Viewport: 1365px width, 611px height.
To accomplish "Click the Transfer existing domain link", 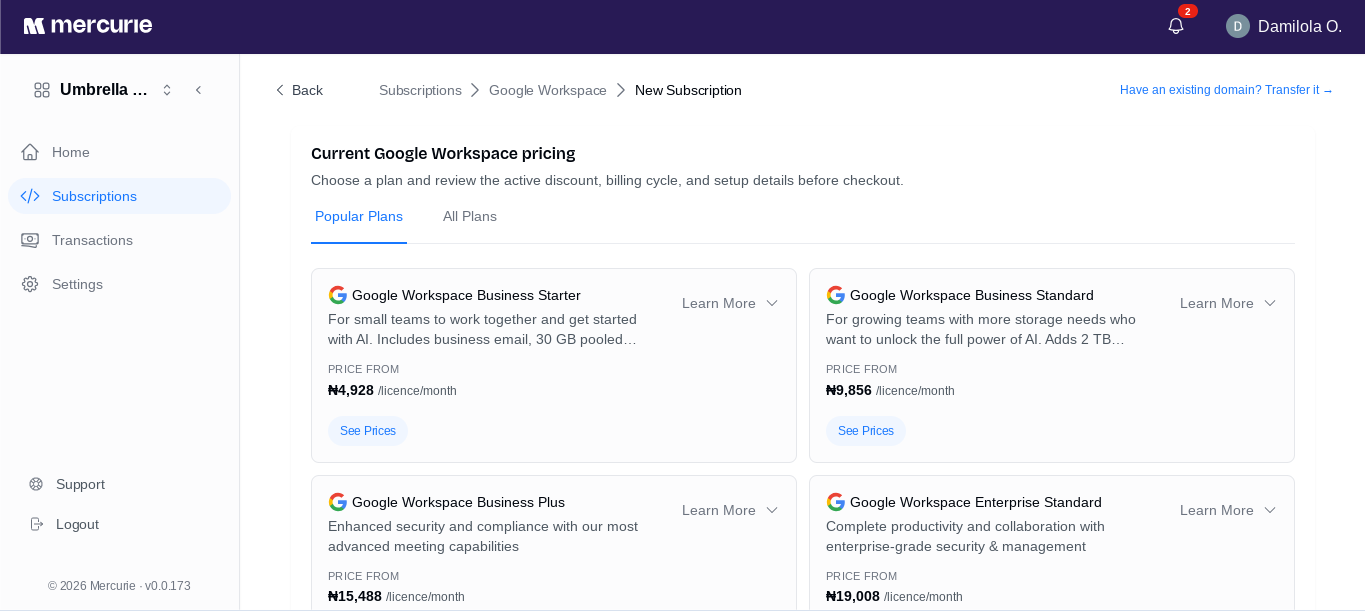I will click(1226, 90).
